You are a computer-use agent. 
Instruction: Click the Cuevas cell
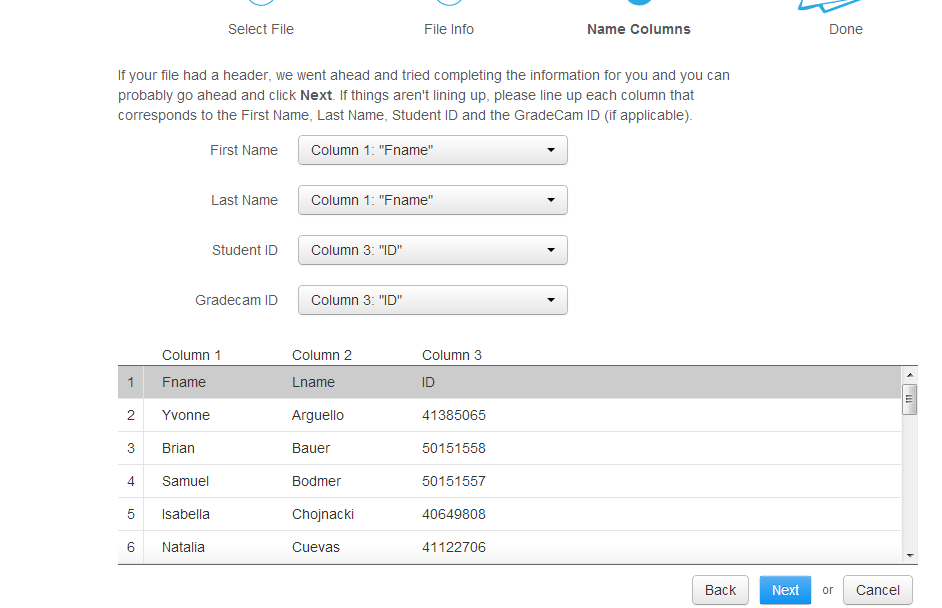tap(316, 547)
